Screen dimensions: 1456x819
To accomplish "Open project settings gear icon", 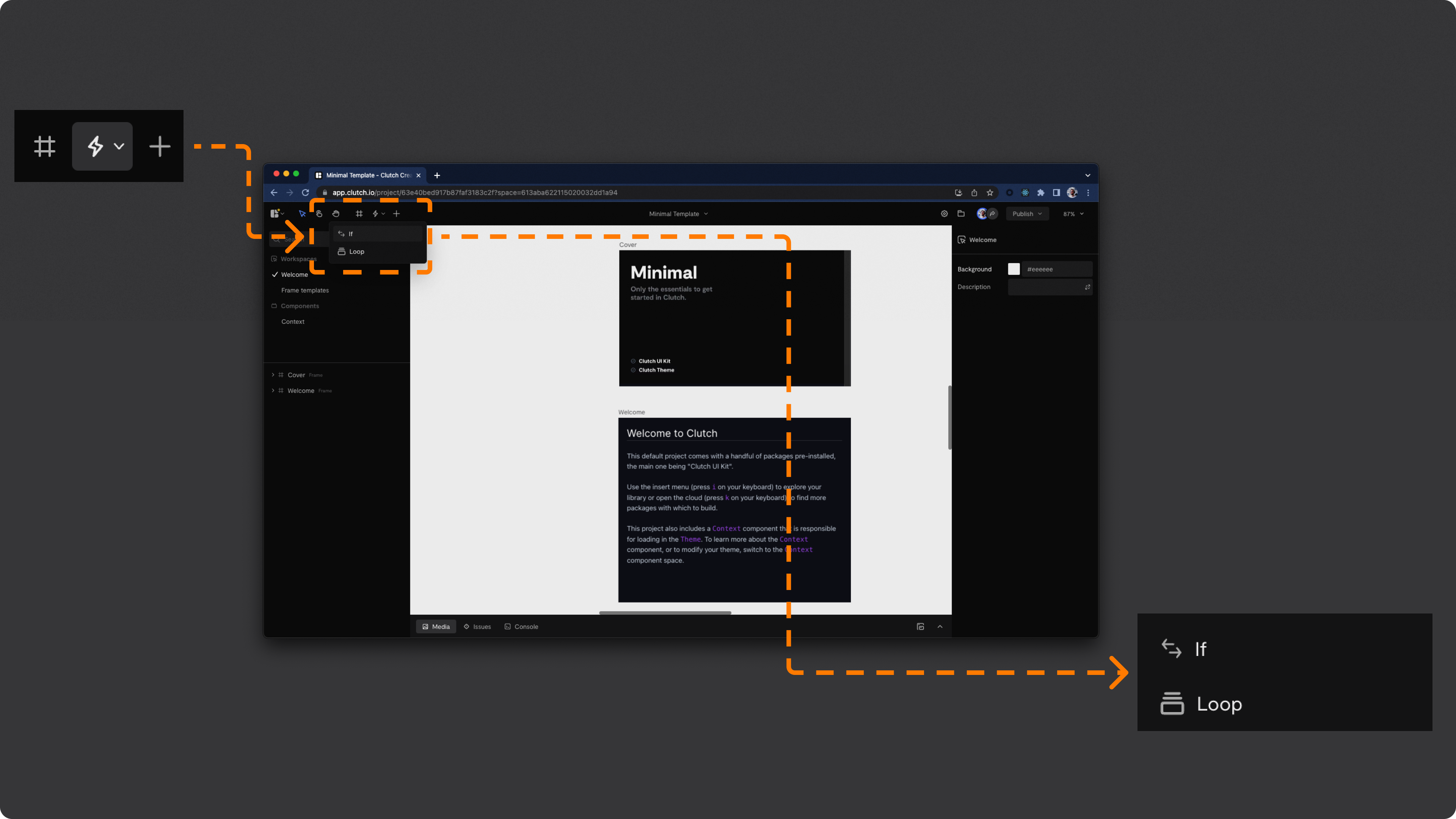I will coord(944,213).
